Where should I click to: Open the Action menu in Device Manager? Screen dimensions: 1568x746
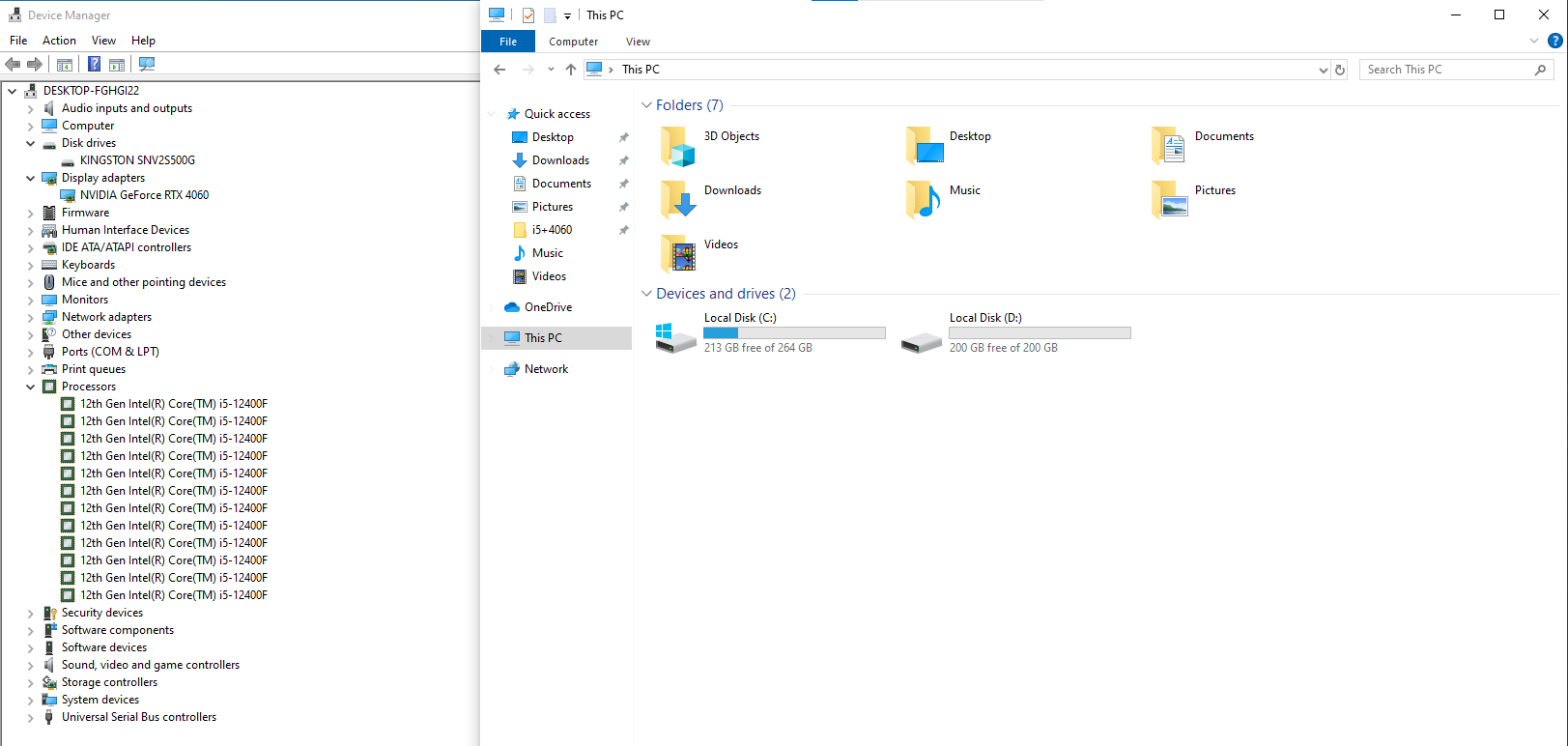(x=59, y=41)
